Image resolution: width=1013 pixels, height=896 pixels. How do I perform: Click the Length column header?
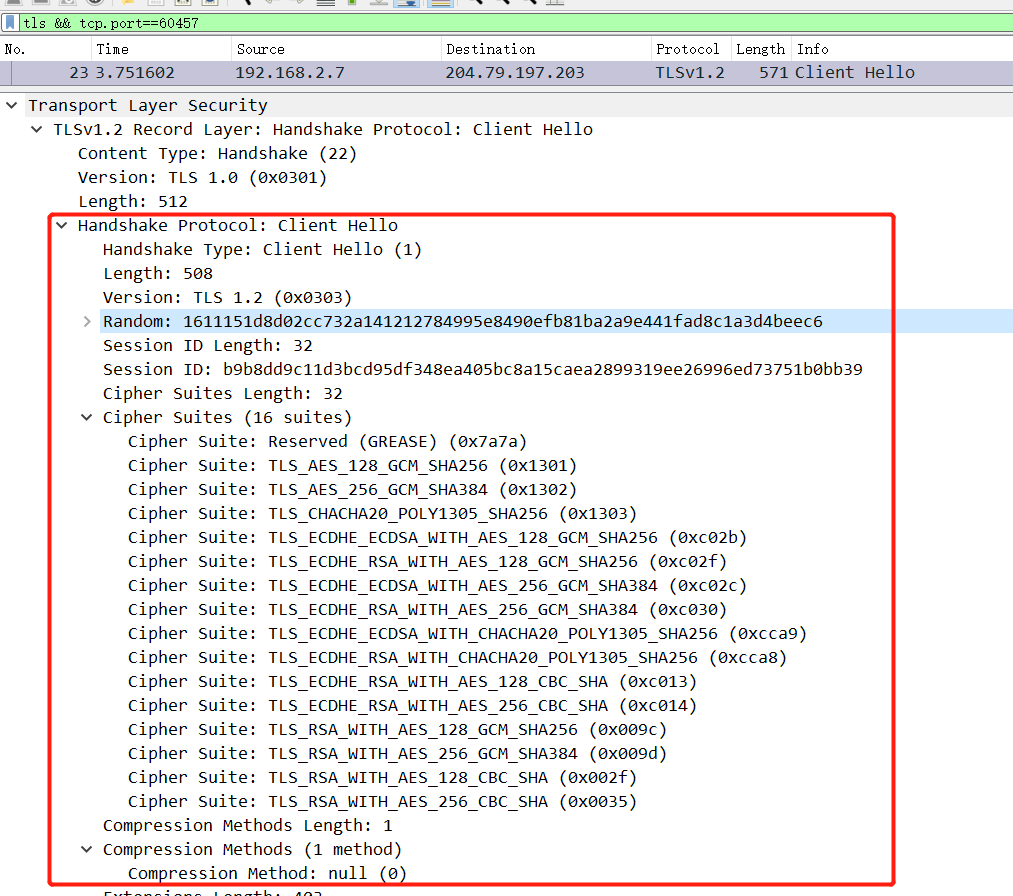tap(760, 49)
